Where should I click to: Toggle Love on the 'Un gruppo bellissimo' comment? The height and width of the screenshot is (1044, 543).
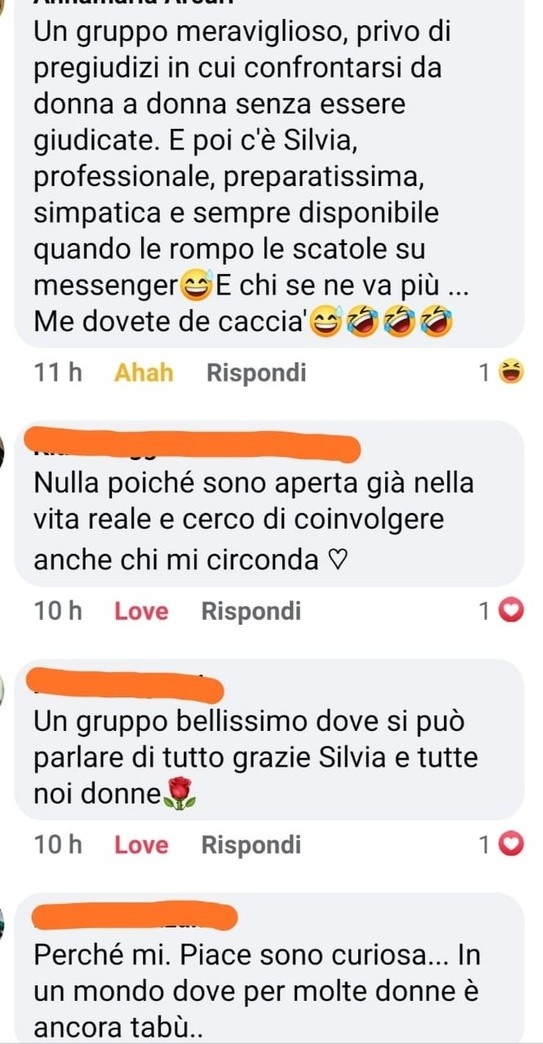[141, 845]
